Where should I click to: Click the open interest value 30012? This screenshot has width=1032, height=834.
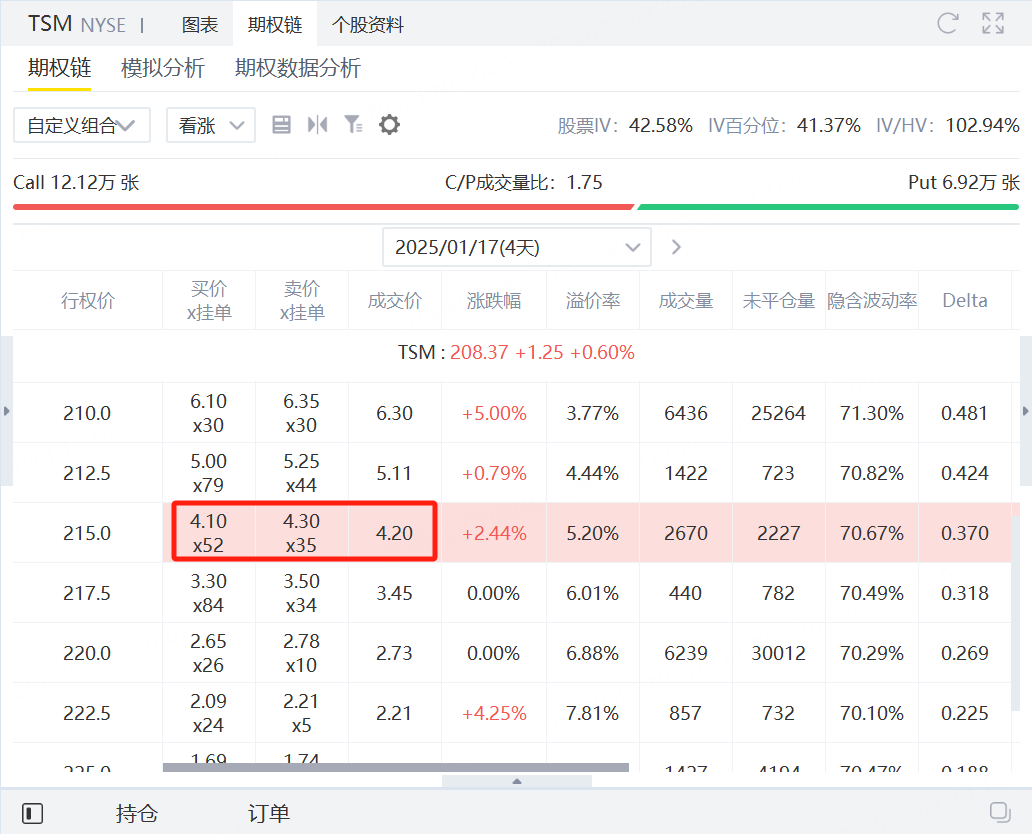point(779,653)
